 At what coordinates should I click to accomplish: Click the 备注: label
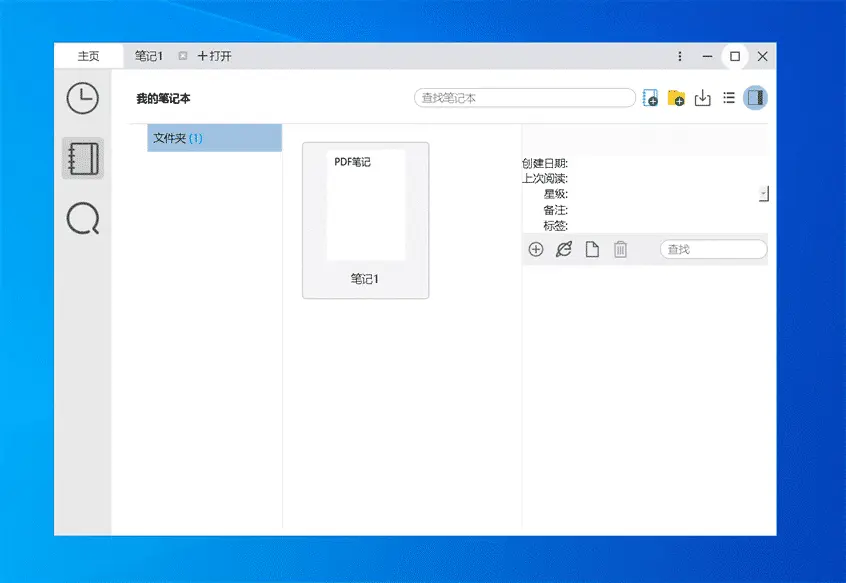[x=556, y=210]
